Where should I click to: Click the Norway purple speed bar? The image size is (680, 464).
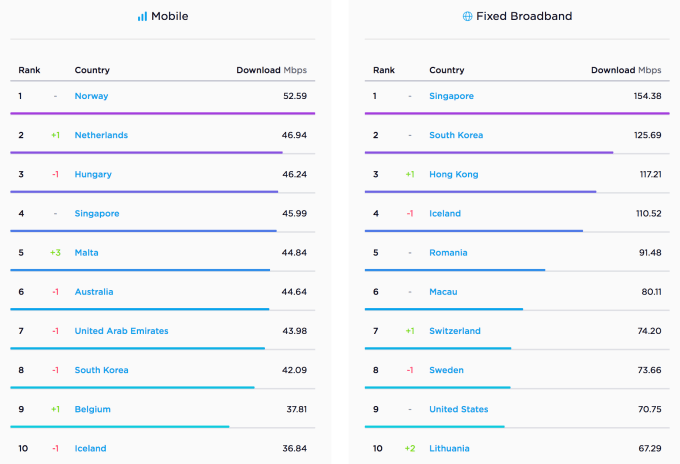tap(162, 113)
